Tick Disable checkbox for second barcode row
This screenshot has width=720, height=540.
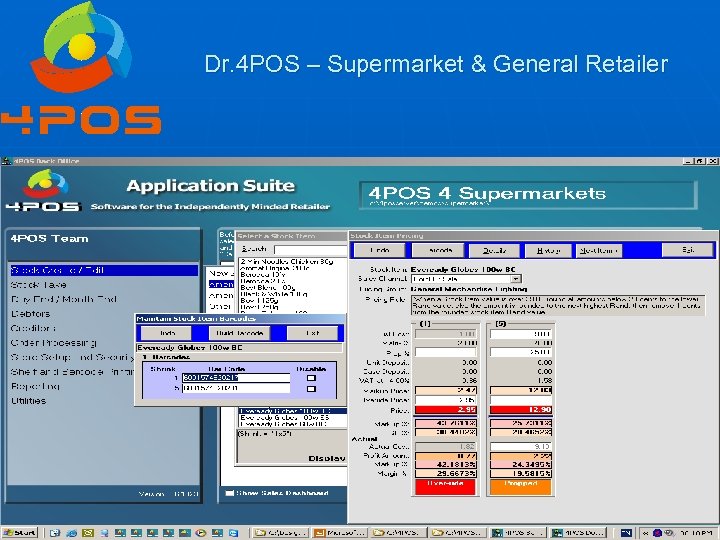coord(311,389)
